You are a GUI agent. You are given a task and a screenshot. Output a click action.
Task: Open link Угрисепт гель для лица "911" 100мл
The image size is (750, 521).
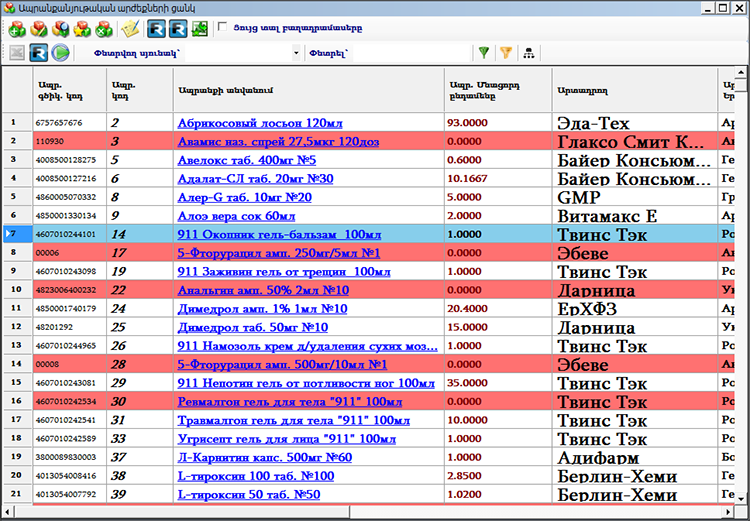coord(287,439)
